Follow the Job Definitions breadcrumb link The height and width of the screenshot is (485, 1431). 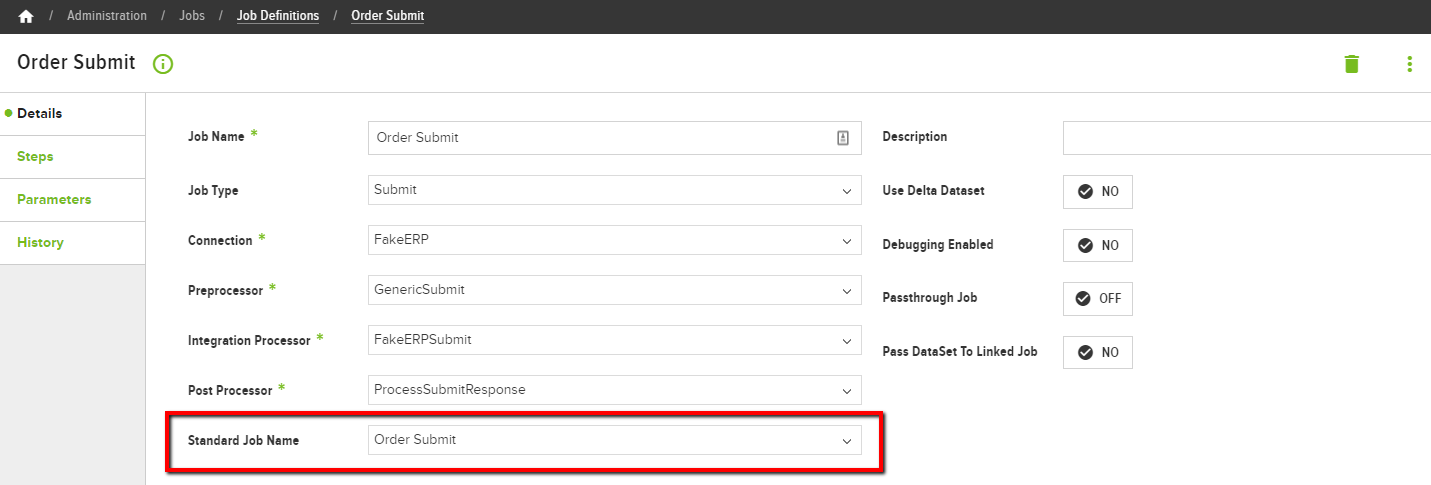[x=278, y=16]
